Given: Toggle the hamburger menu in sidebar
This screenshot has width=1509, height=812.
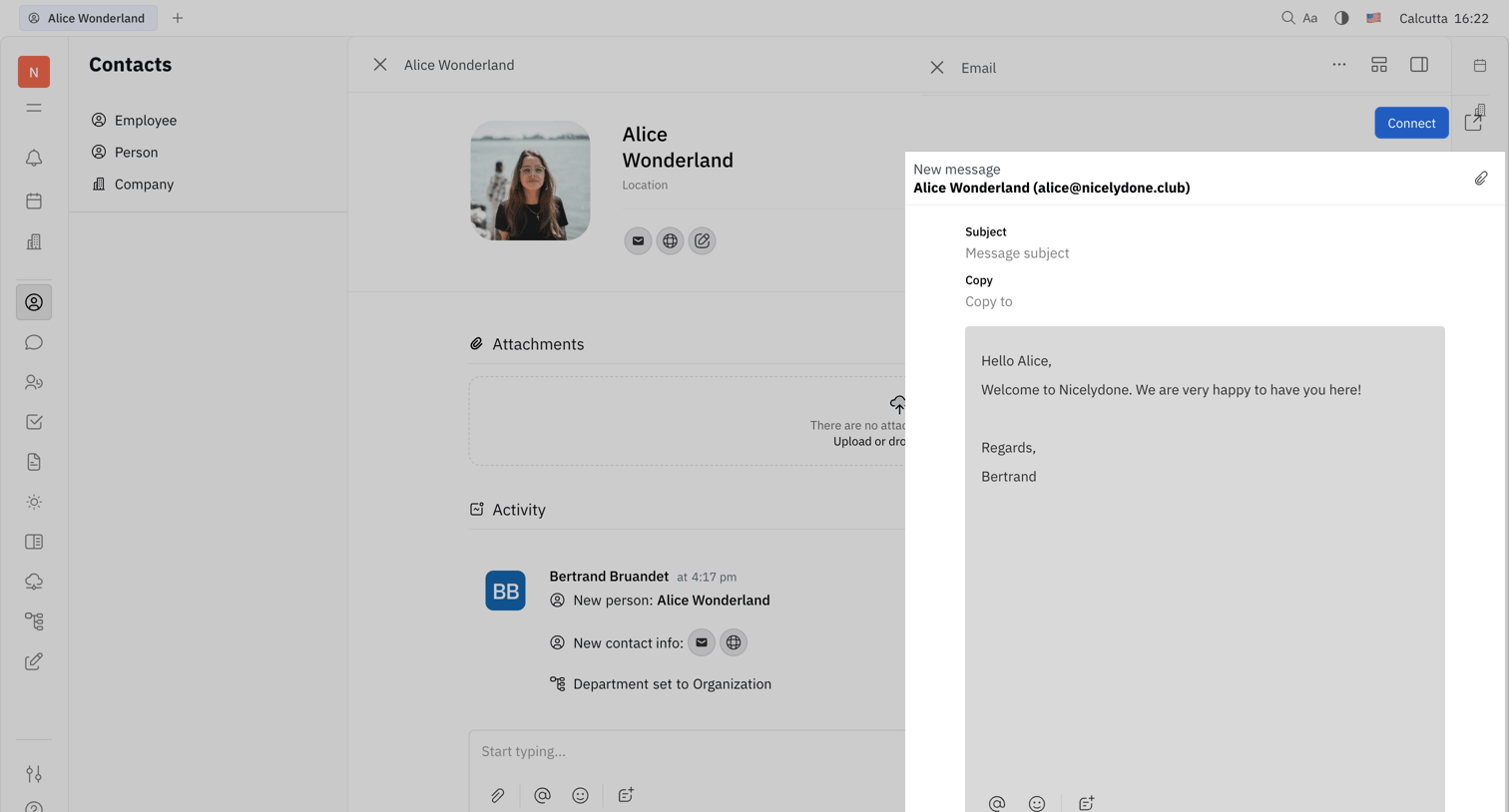Looking at the screenshot, I should pyautogui.click(x=34, y=108).
